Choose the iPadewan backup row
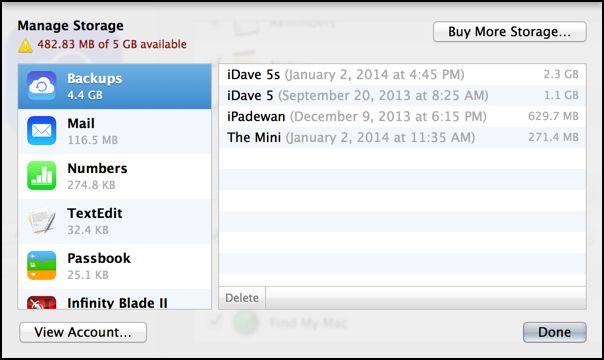The image size is (604, 360). click(x=402, y=116)
